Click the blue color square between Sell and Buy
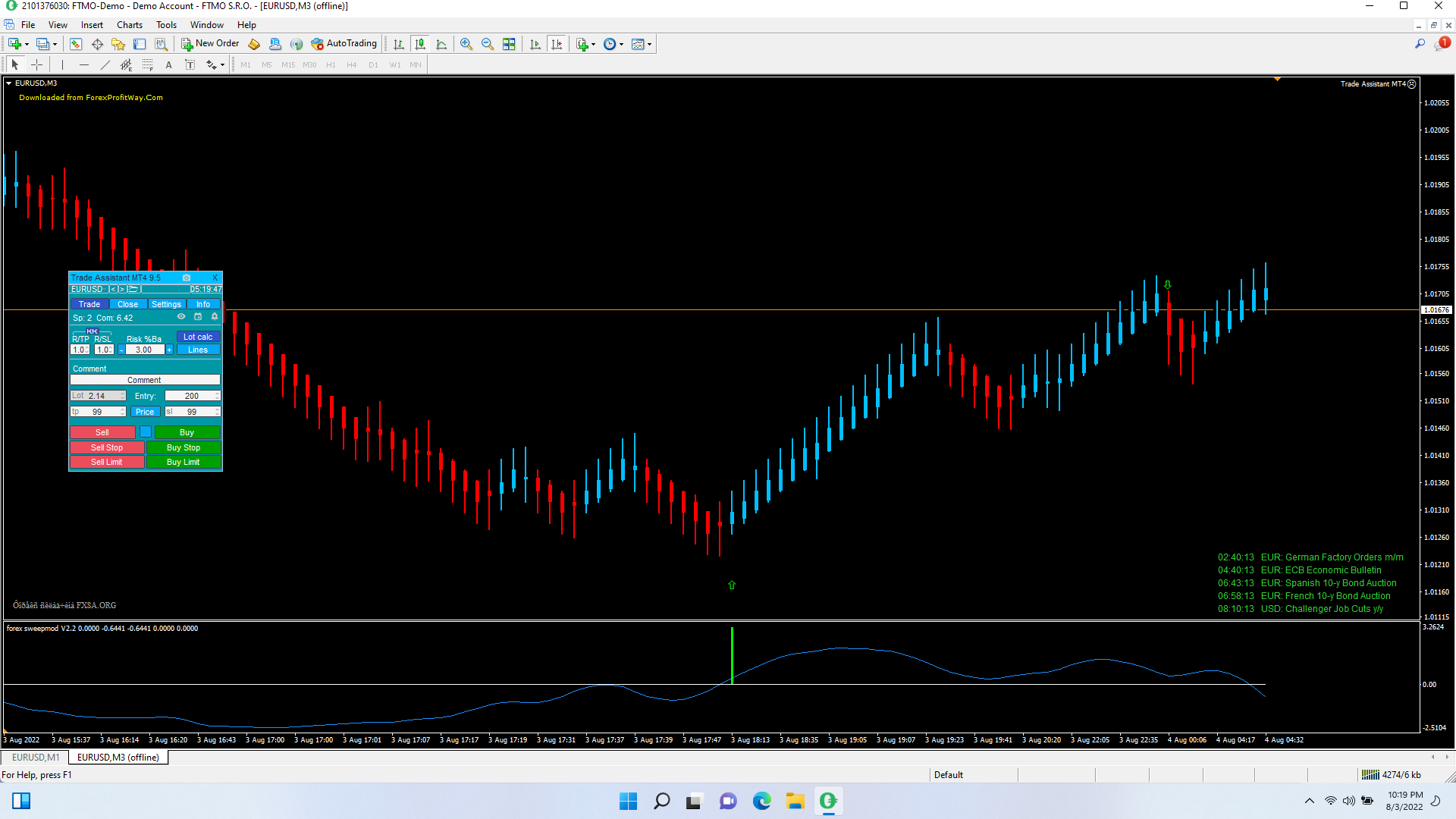The width and height of the screenshot is (1456, 819). pyautogui.click(x=146, y=432)
